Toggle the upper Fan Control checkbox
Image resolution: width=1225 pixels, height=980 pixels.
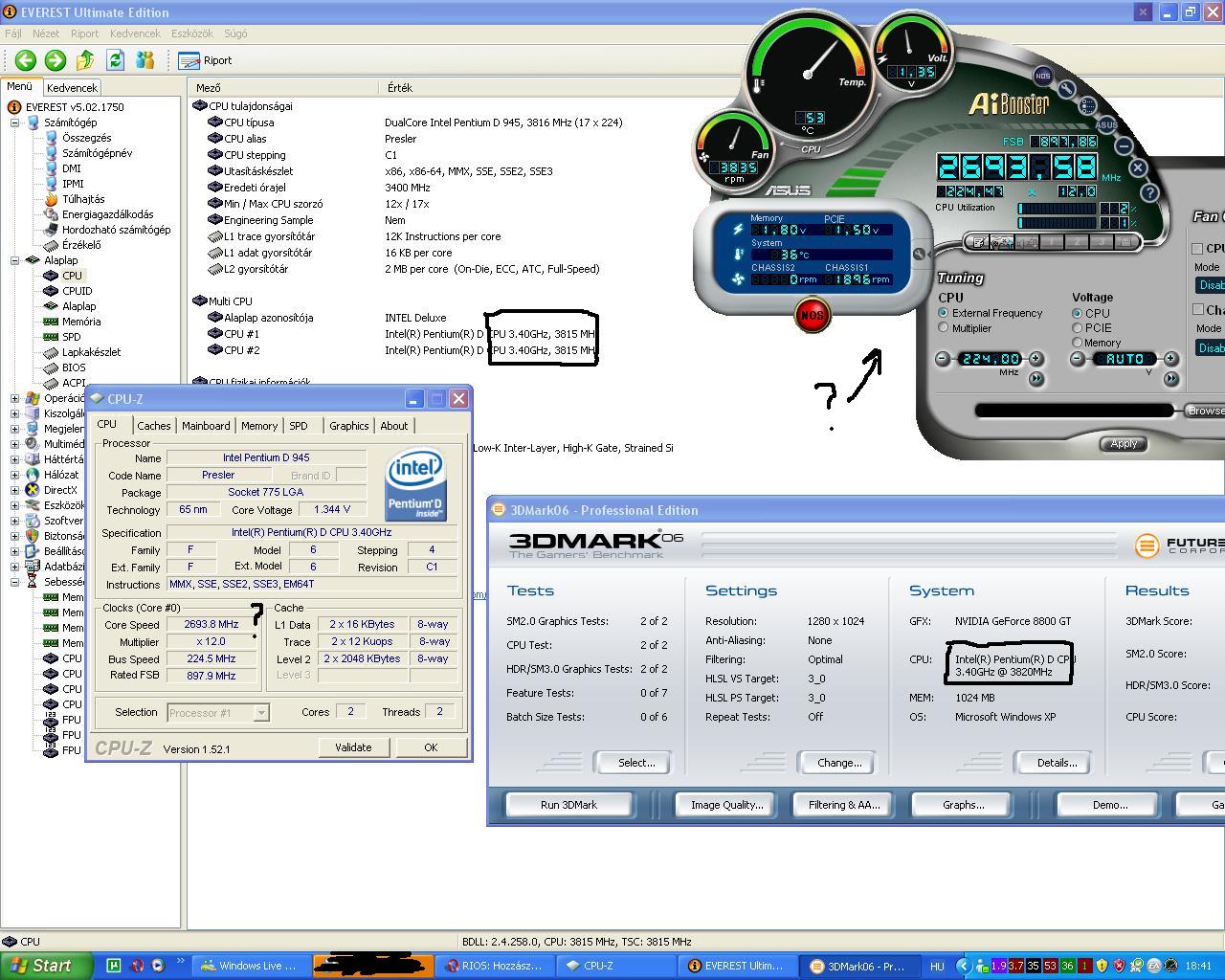point(1197,249)
